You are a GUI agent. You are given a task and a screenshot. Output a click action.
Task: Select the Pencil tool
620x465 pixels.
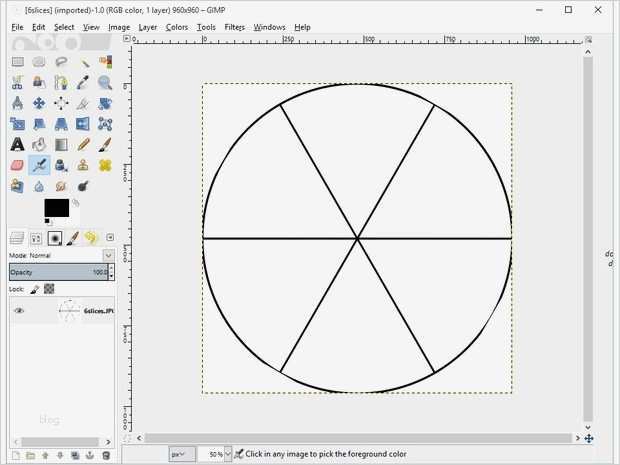(83, 145)
